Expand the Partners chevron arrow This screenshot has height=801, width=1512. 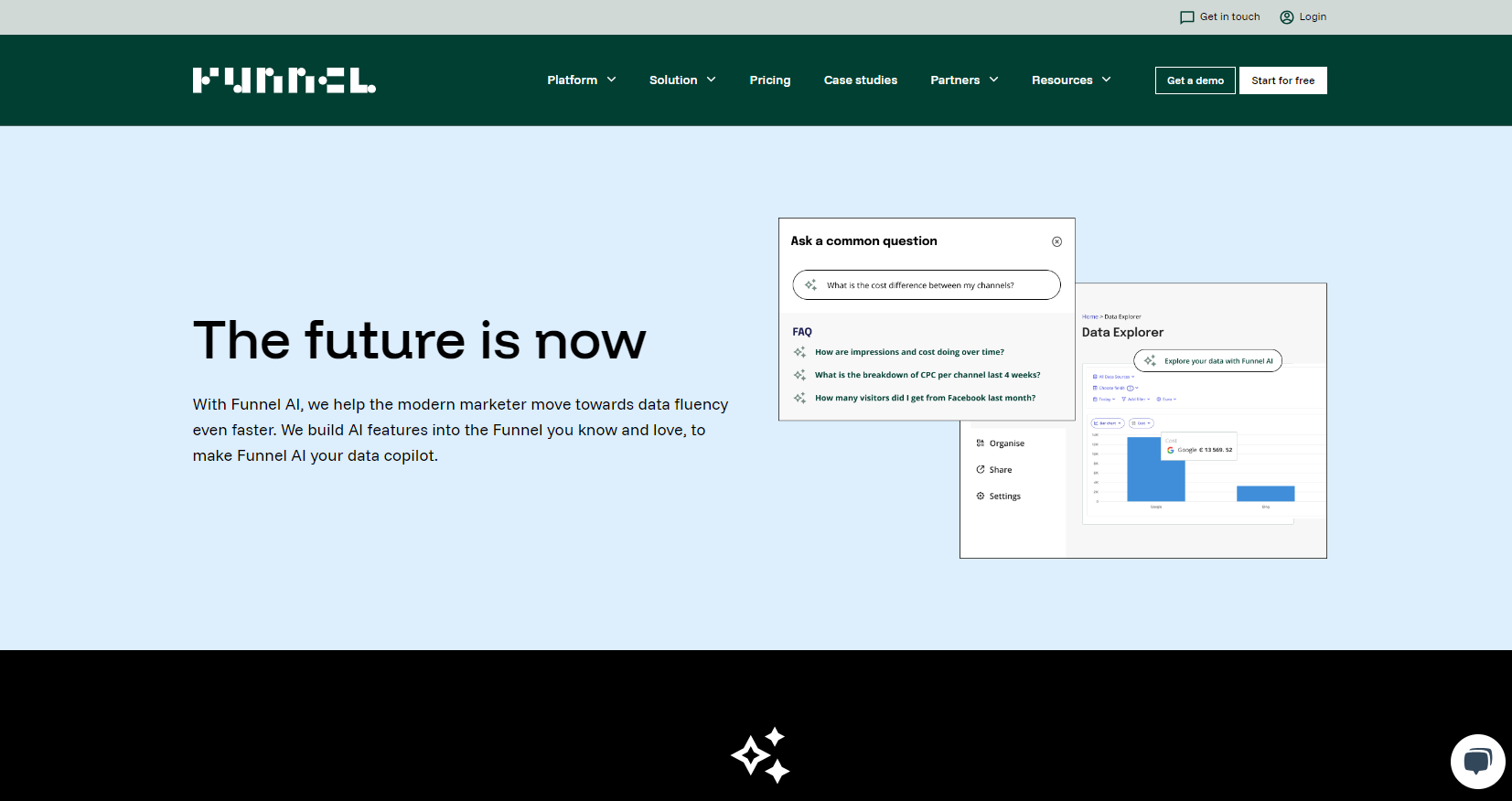pos(993,80)
